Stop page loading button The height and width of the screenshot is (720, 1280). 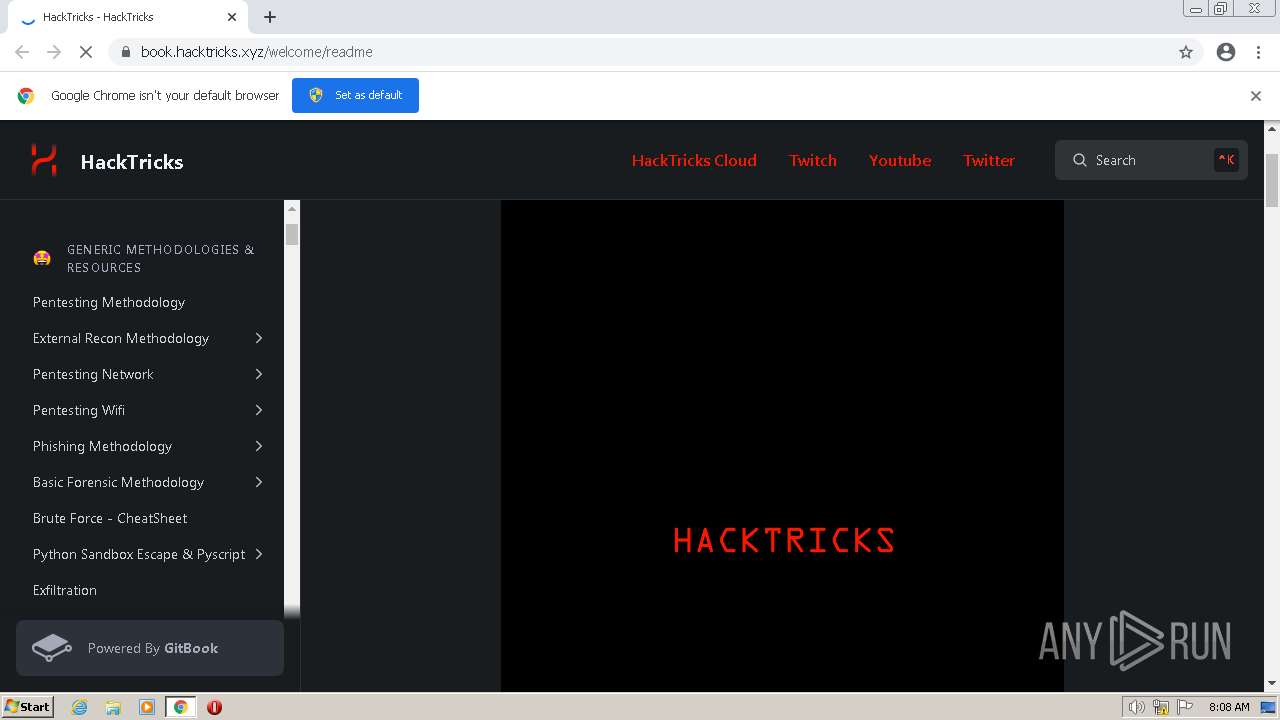pyautogui.click(x=86, y=52)
